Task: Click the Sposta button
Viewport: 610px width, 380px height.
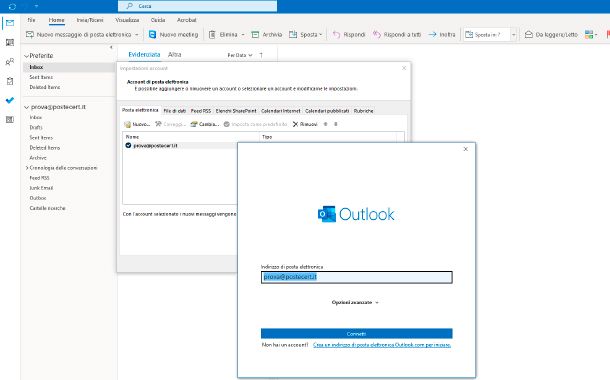Action: coord(305,35)
